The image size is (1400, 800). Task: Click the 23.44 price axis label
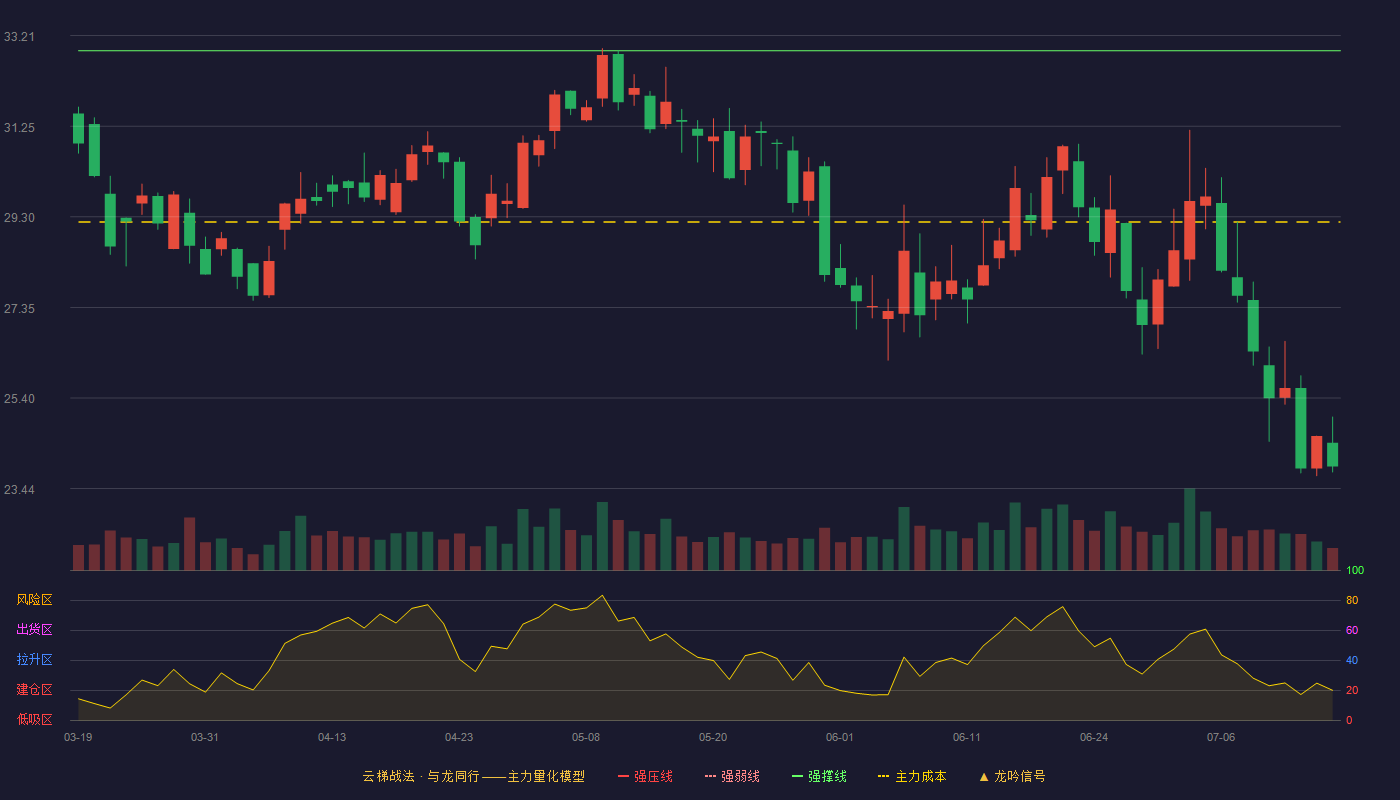[x=18, y=490]
